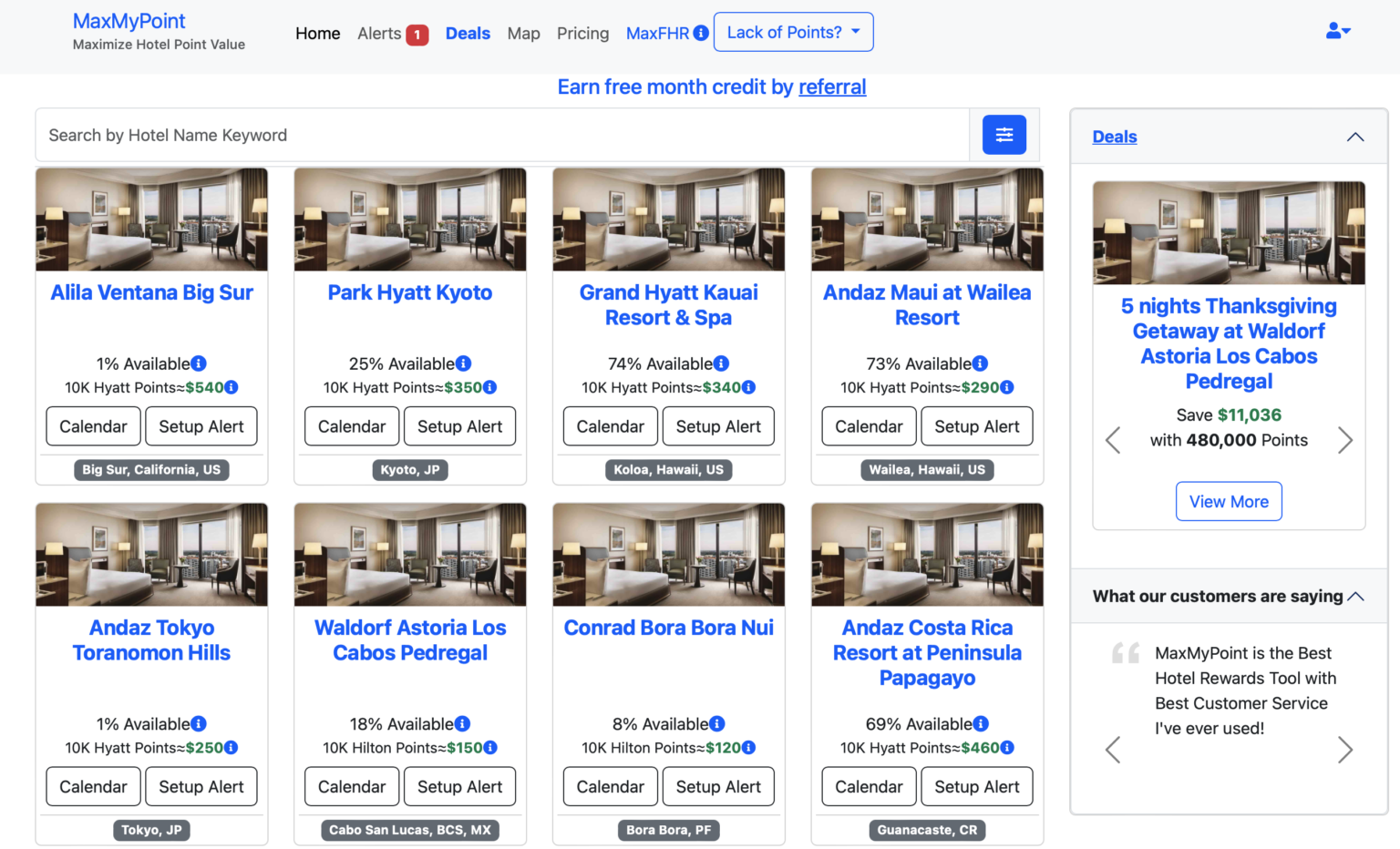Collapse the Deals panel
Image resolution: width=1400 pixels, height=849 pixels.
1355,136
